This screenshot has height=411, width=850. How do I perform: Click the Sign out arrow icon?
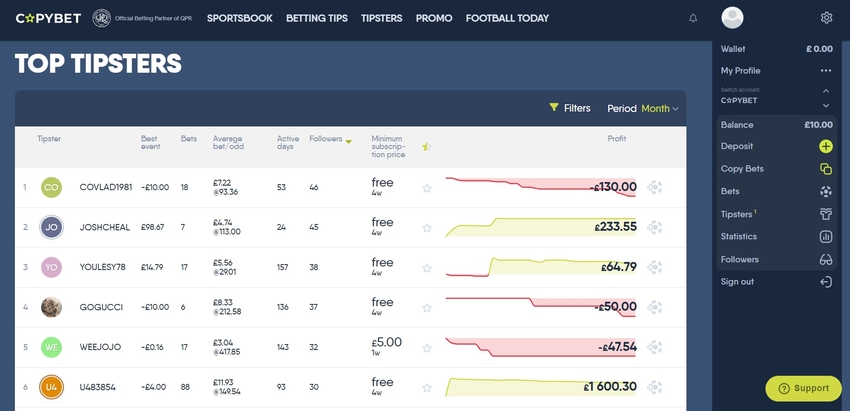[x=826, y=282]
